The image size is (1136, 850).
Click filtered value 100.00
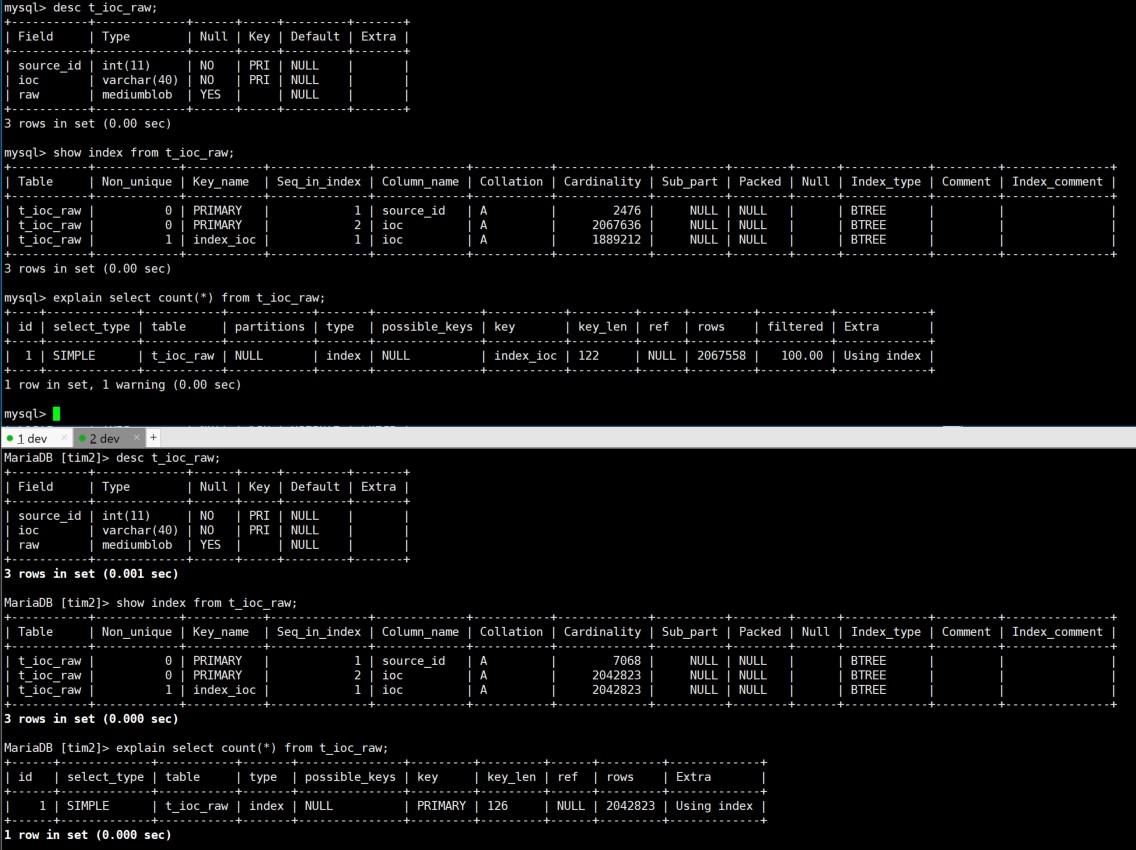pyautogui.click(x=802, y=356)
